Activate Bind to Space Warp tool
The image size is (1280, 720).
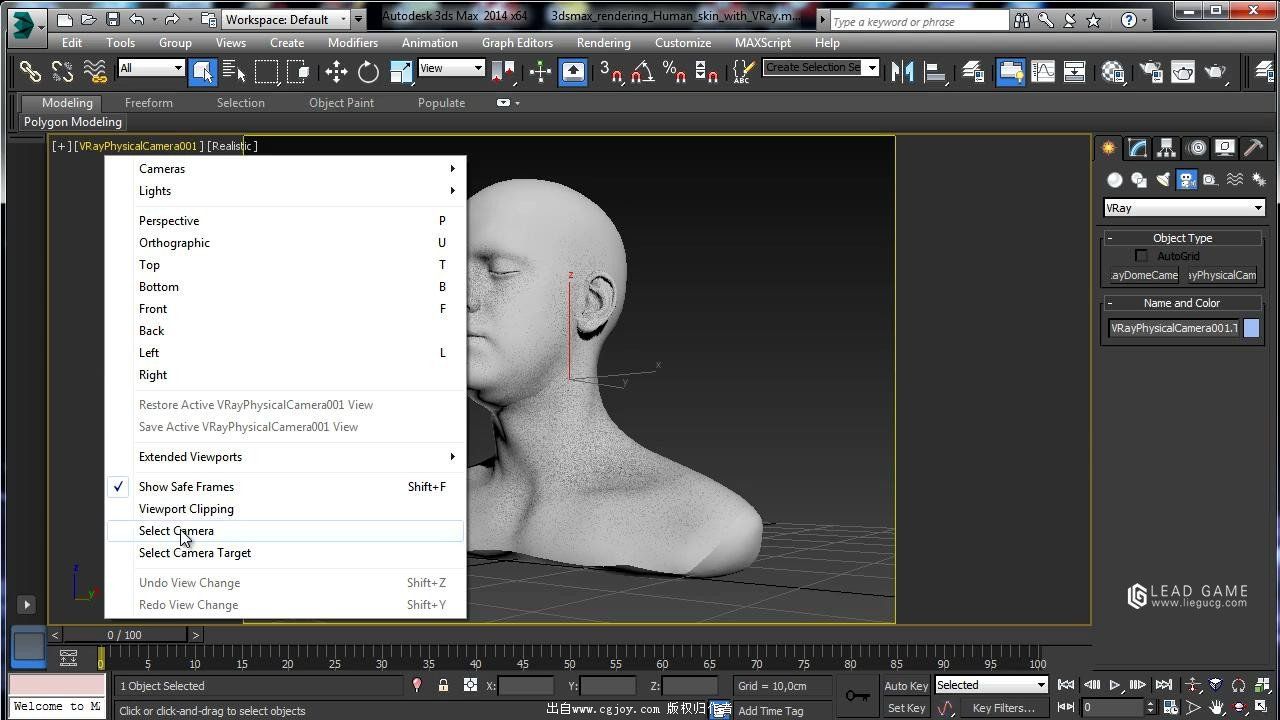(x=95, y=71)
